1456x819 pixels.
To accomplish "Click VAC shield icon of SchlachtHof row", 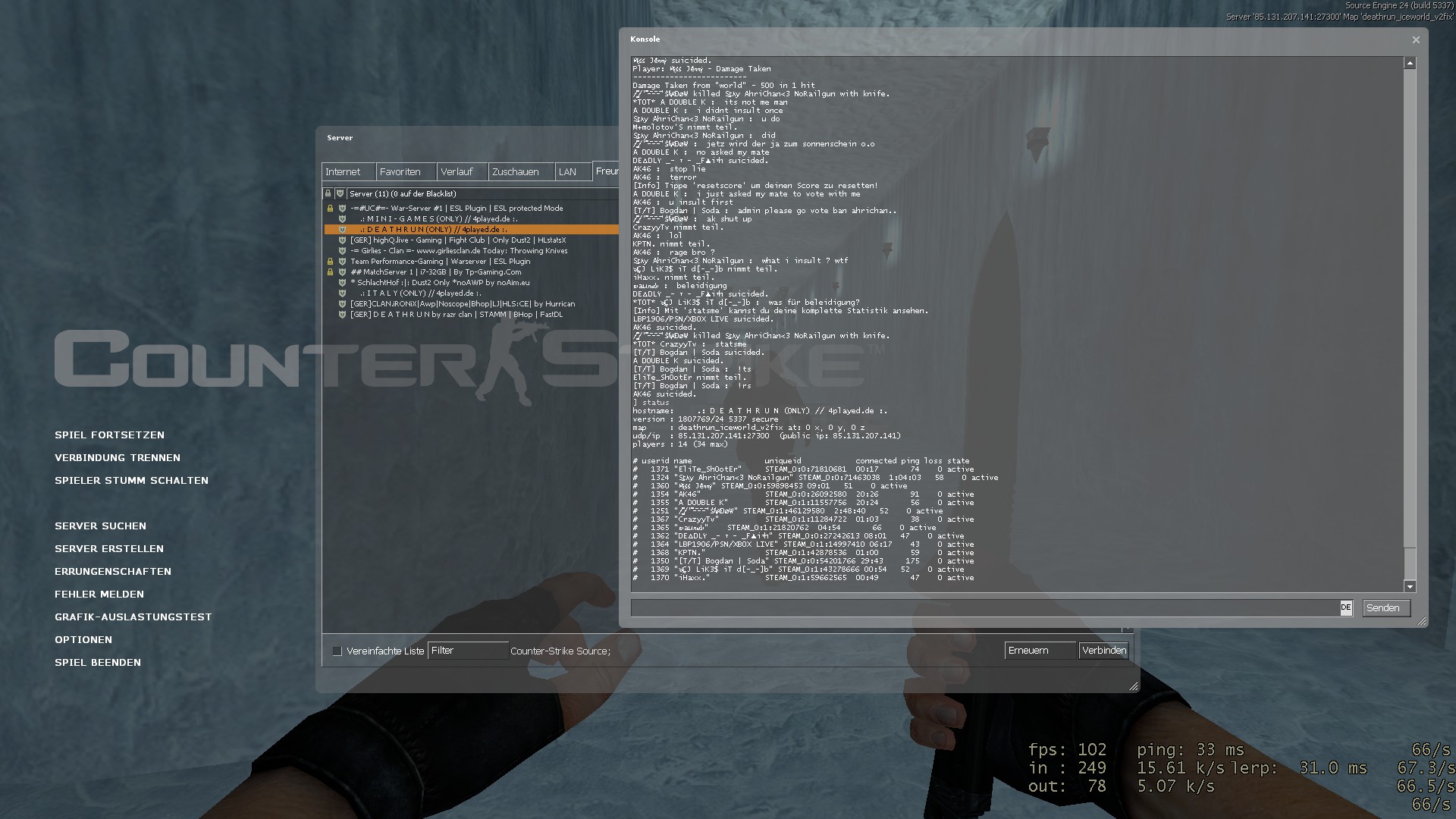I will click(x=342, y=283).
